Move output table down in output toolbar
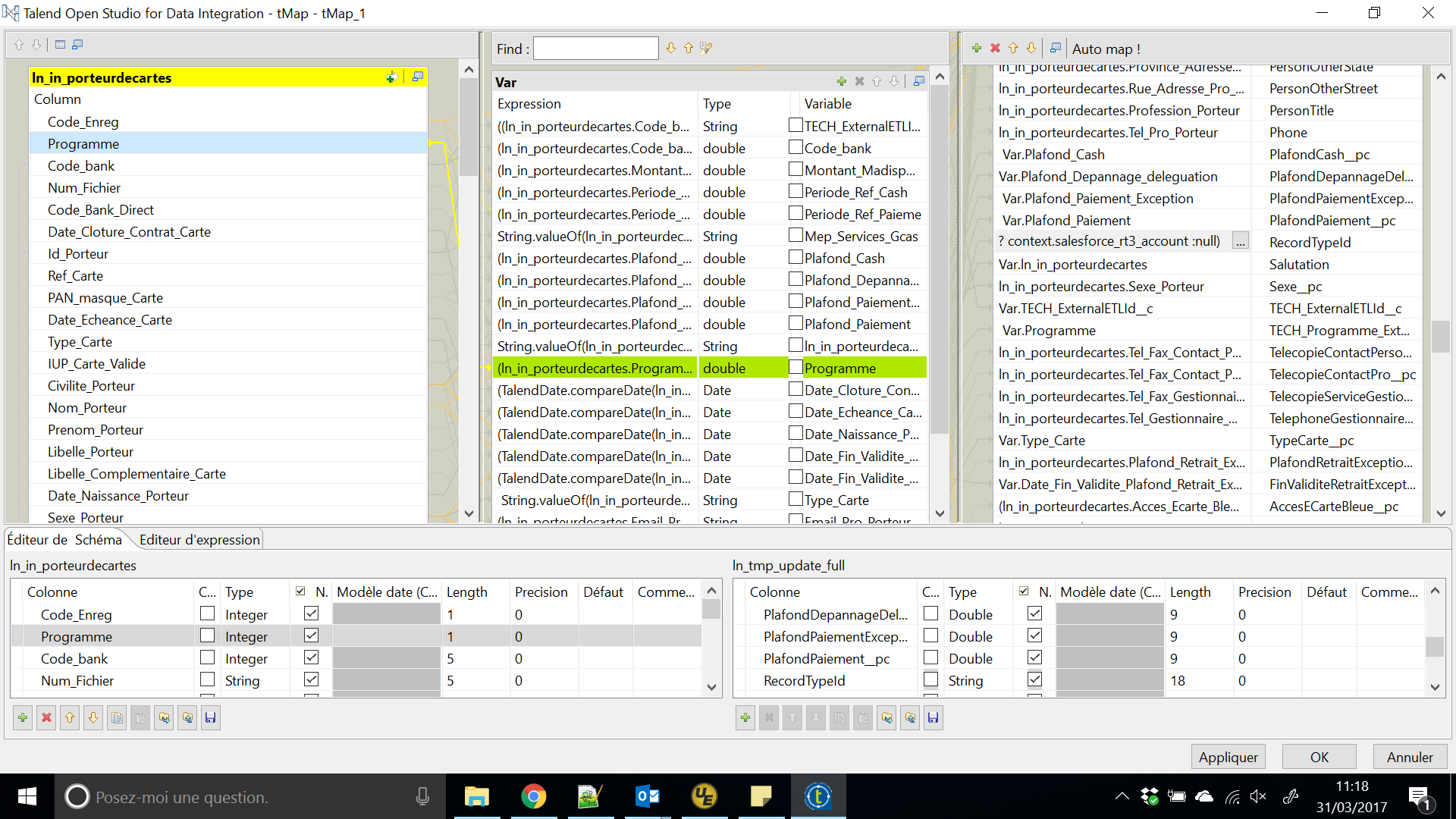Screen dimensions: 1456x819 tap(1031, 48)
